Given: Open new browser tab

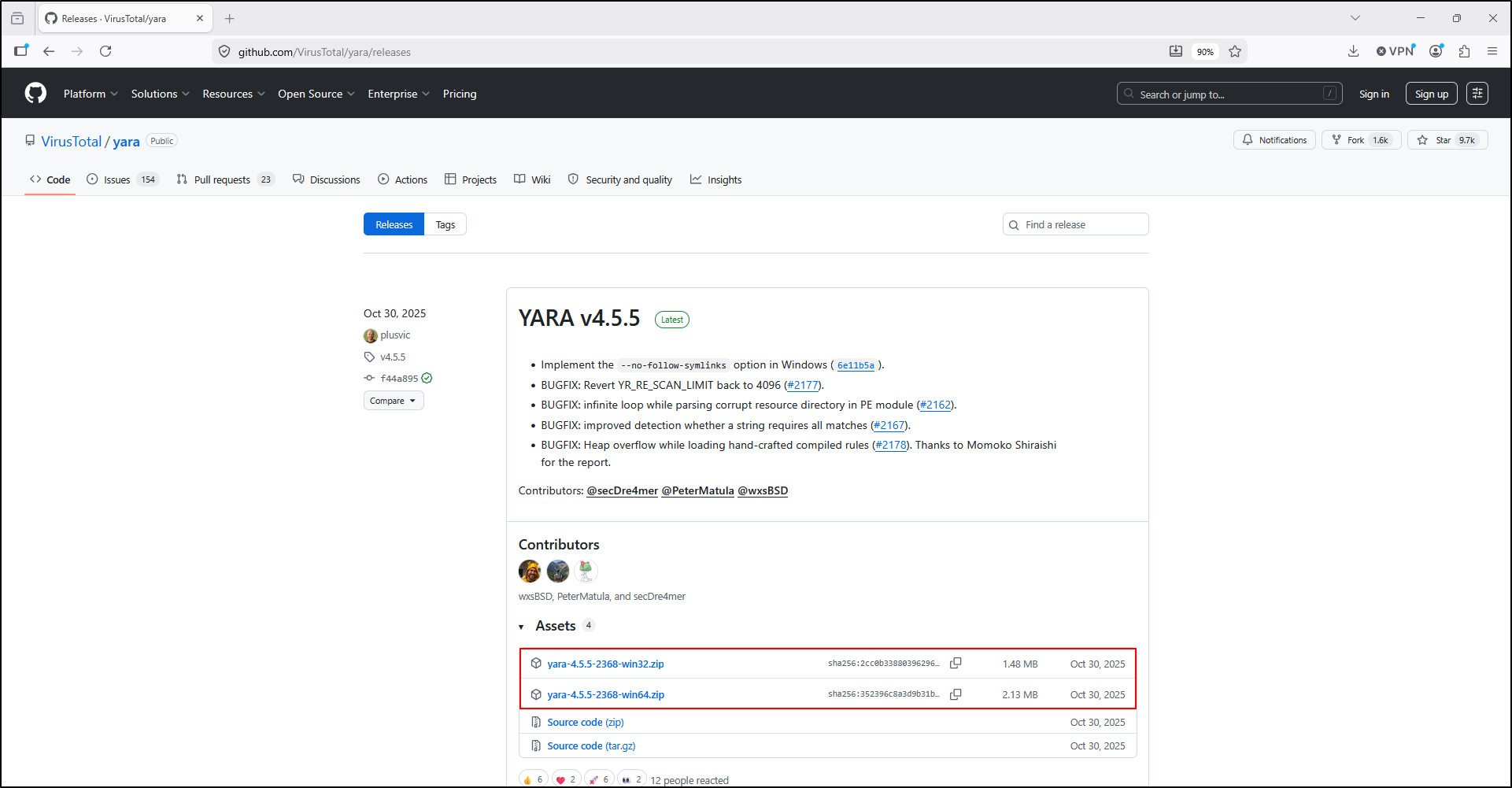Looking at the screenshot, I should click(x=230, y=18).
